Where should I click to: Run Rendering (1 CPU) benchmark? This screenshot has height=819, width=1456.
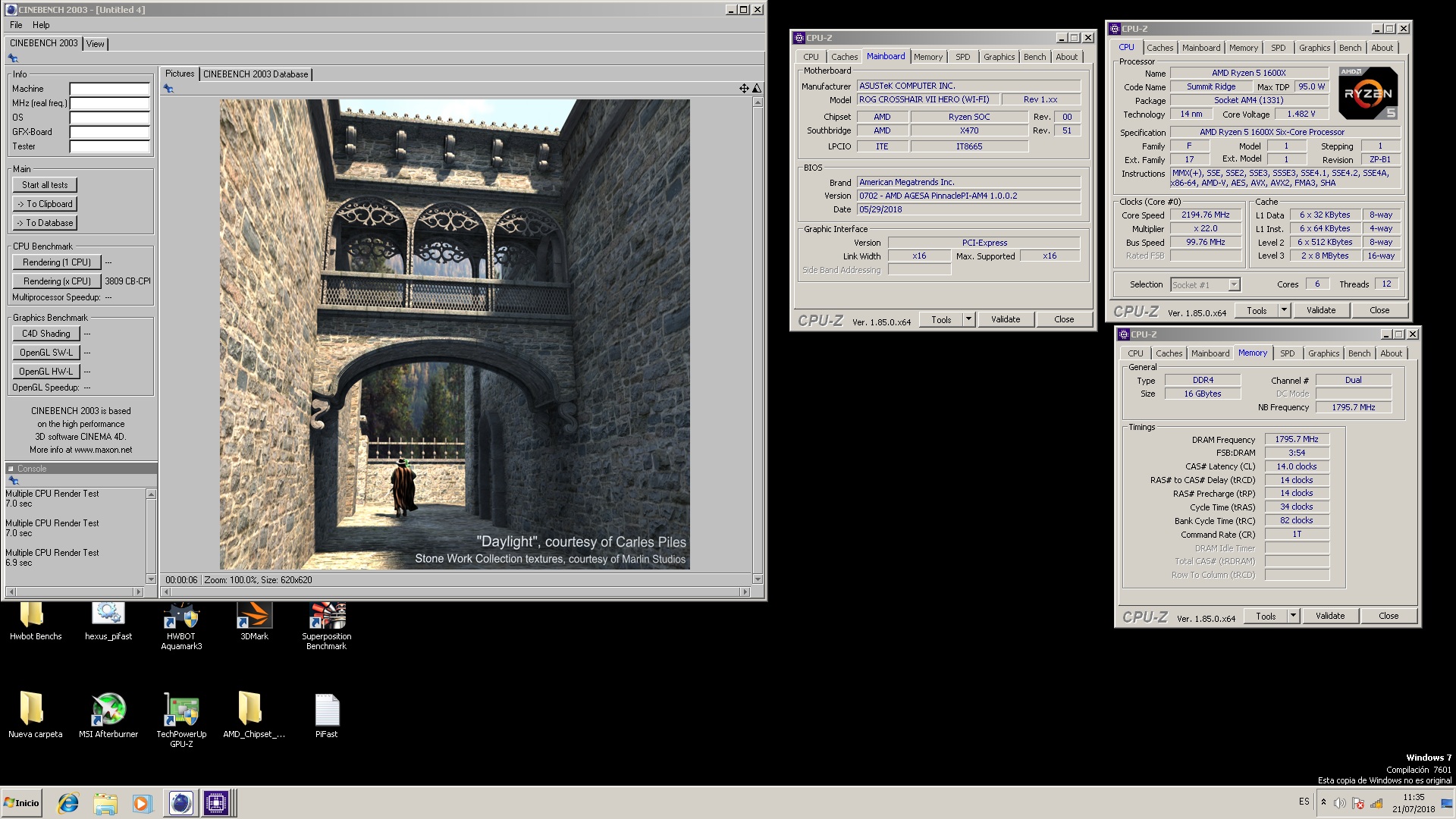tap(57, 262)
